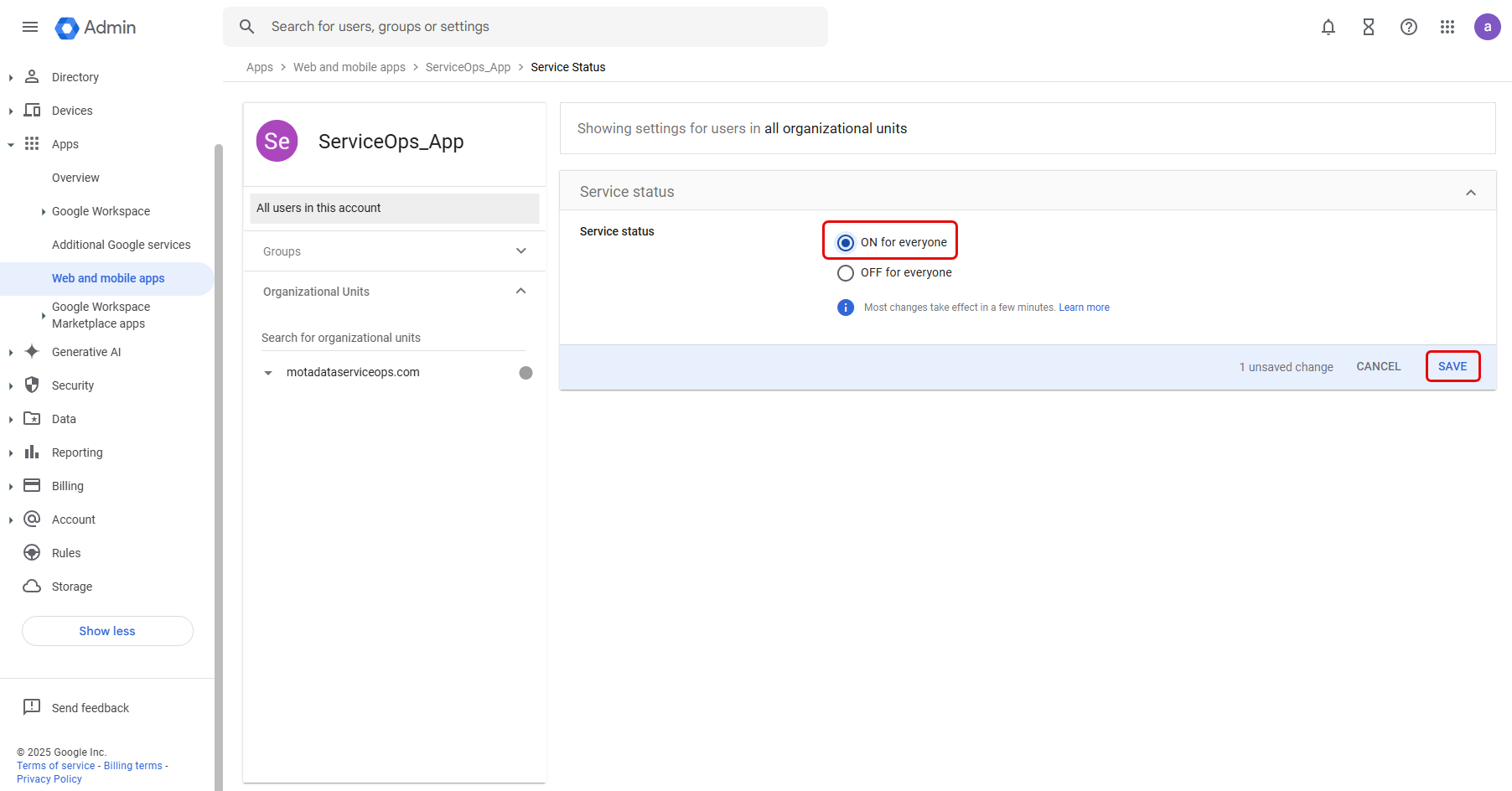The width and height of the screenshot is (1512, 791).
Task: Open the hourglass tasks icon
Action: [x=1368, y=27]
